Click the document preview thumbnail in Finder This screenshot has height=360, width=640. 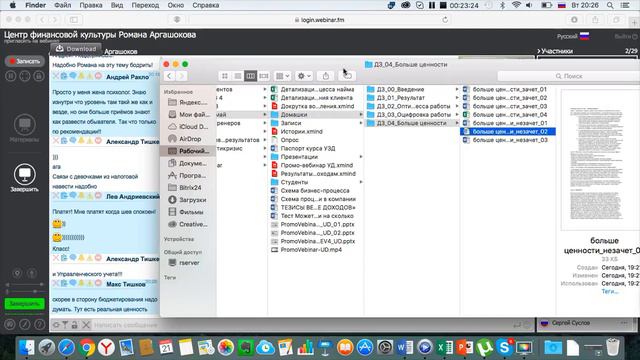pyautogui.click(x=601, y=160)
